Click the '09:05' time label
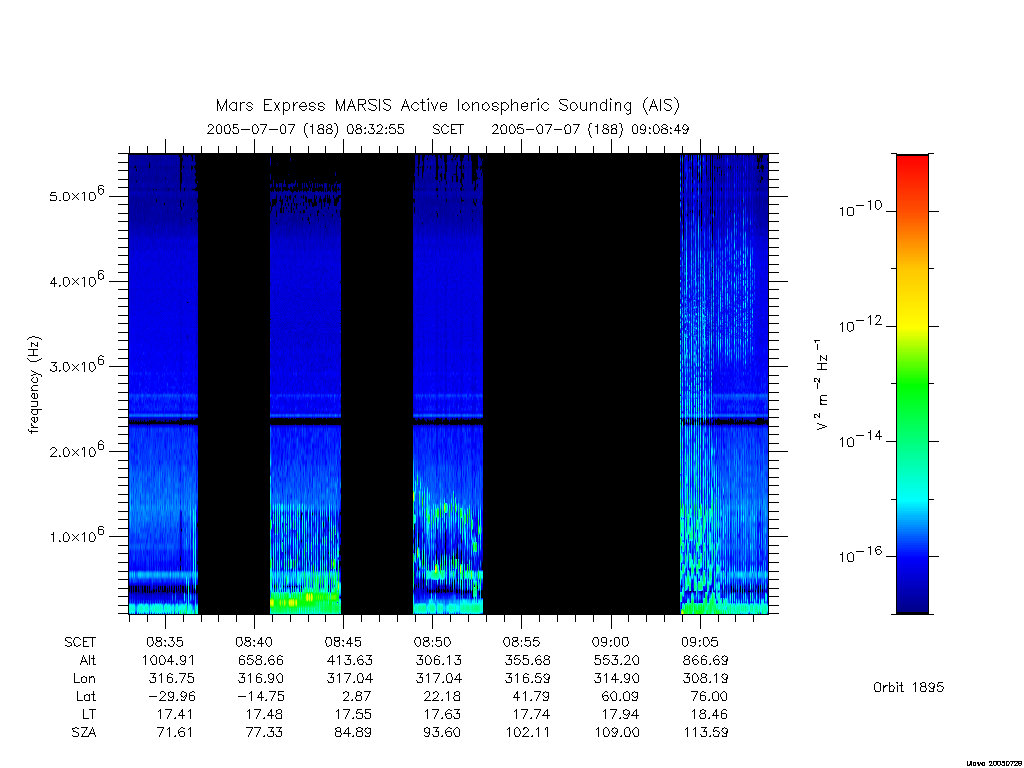1024x768 pixels. 699,642
